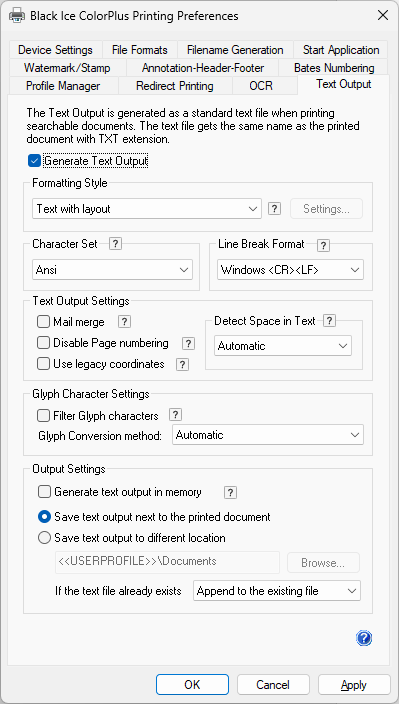
Task: Open the Append to the existing file dropdown
Action: coord(276,590)
